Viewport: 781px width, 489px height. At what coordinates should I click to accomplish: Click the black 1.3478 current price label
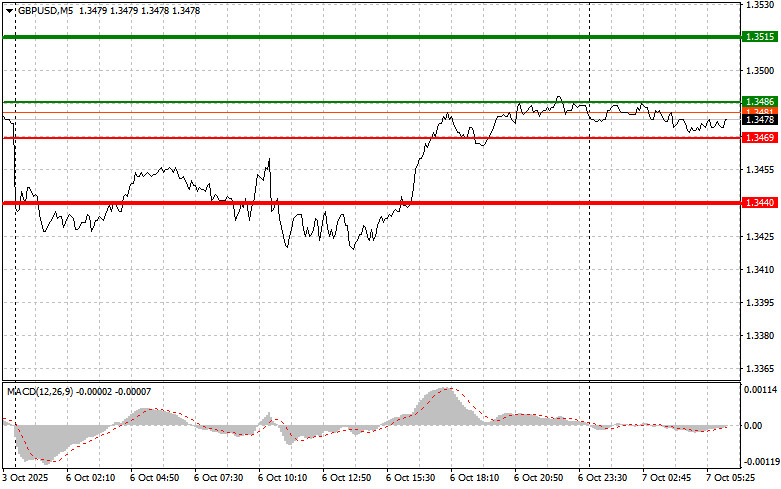tap(759, 120)
